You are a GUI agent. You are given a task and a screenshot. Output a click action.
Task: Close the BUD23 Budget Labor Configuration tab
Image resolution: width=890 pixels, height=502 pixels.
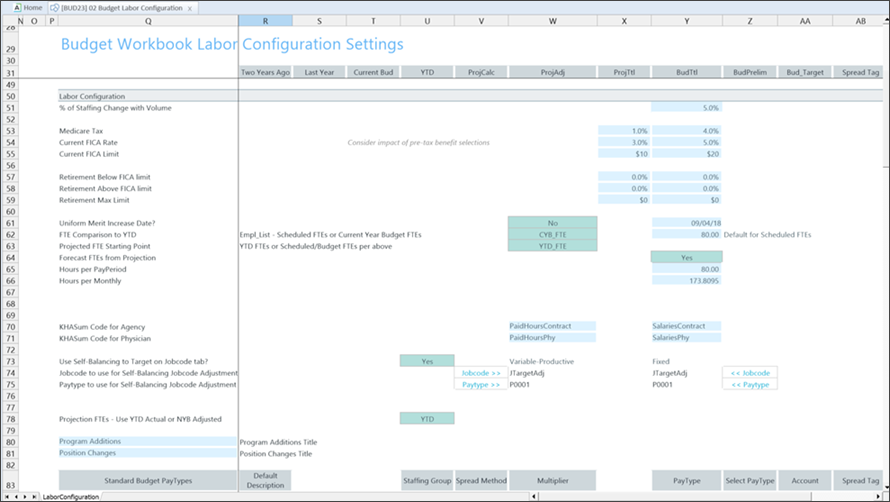(x=190, y=8)
